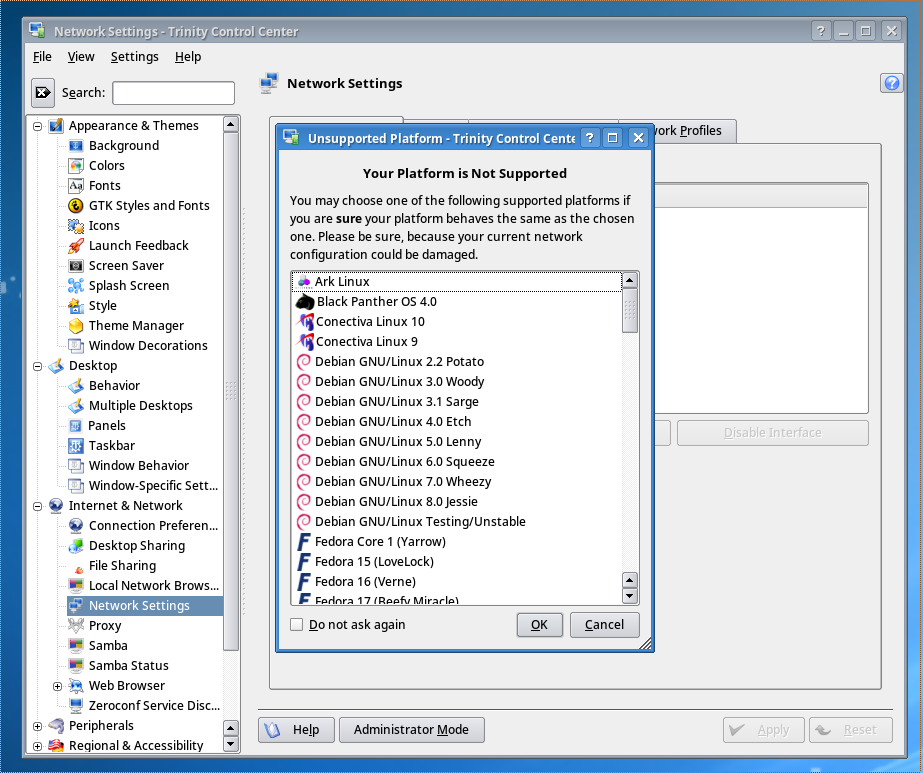Click the Help button at the bottom

pyautogui.click(x=296, y=730)
